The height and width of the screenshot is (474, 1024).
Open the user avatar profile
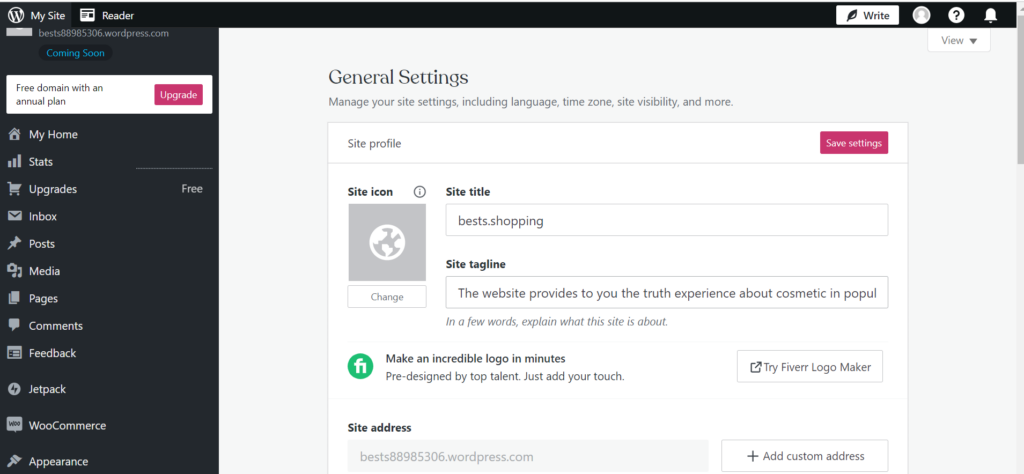[x=921, y=15]
